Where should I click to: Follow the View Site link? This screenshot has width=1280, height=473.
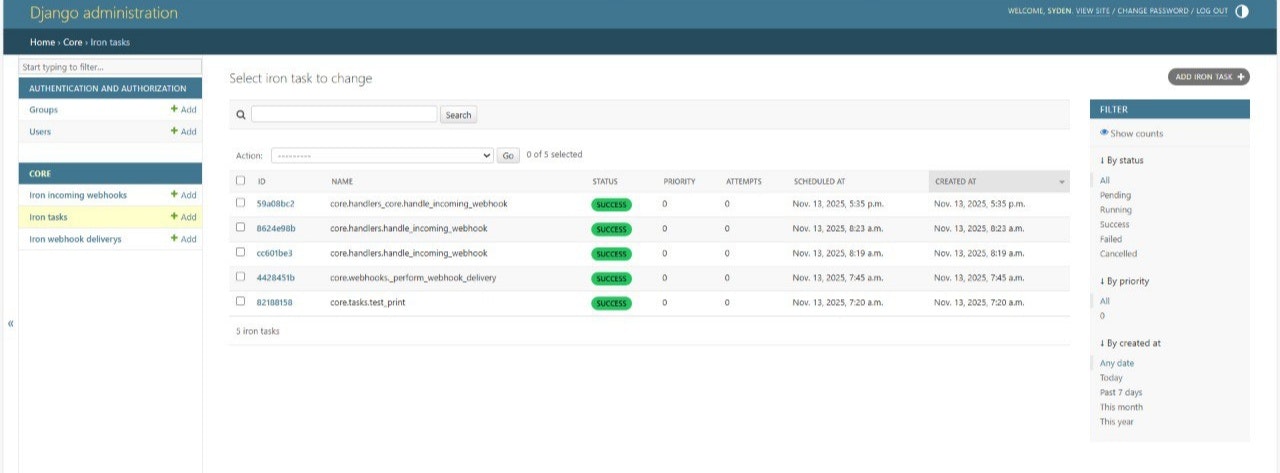coord(1093,11)
